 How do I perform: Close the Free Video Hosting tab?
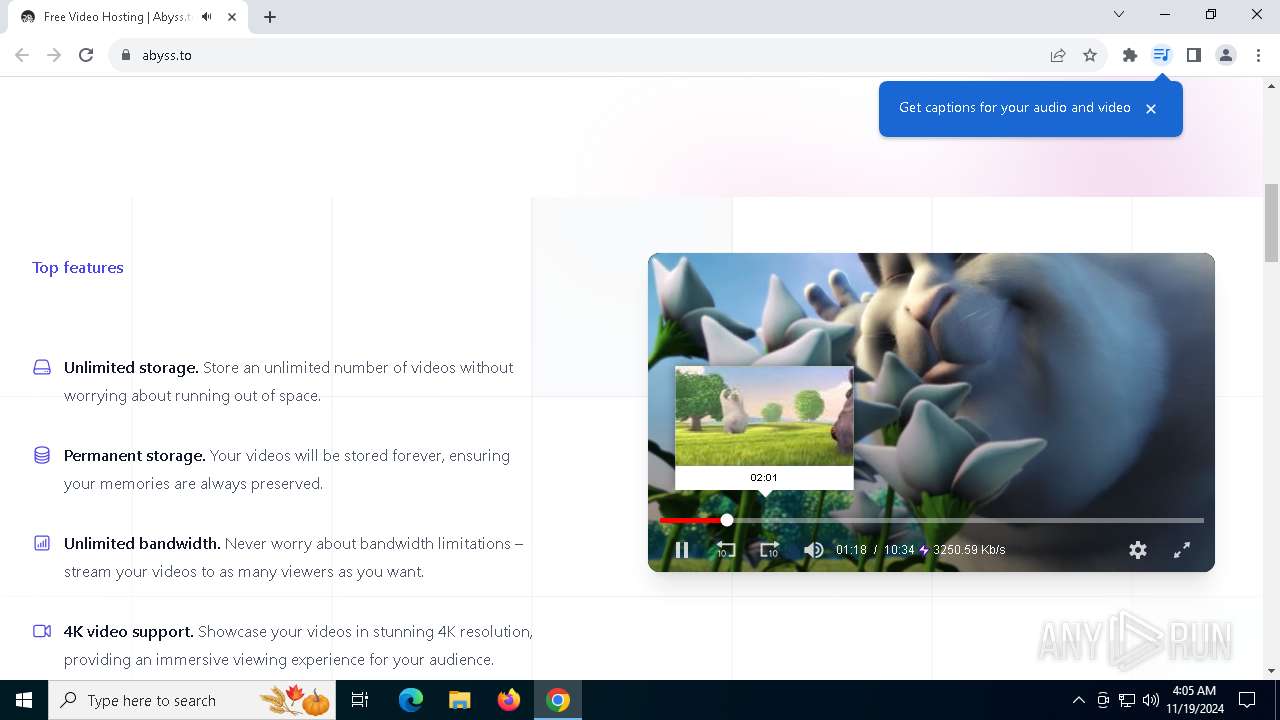tap(232, 17)
